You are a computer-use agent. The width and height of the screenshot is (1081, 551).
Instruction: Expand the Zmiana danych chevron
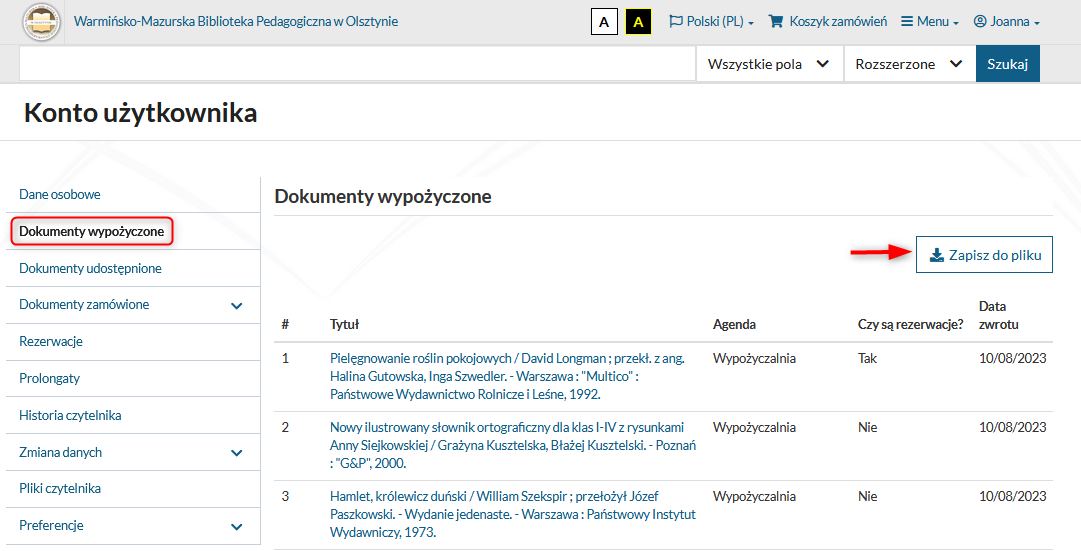coord(236,453)
